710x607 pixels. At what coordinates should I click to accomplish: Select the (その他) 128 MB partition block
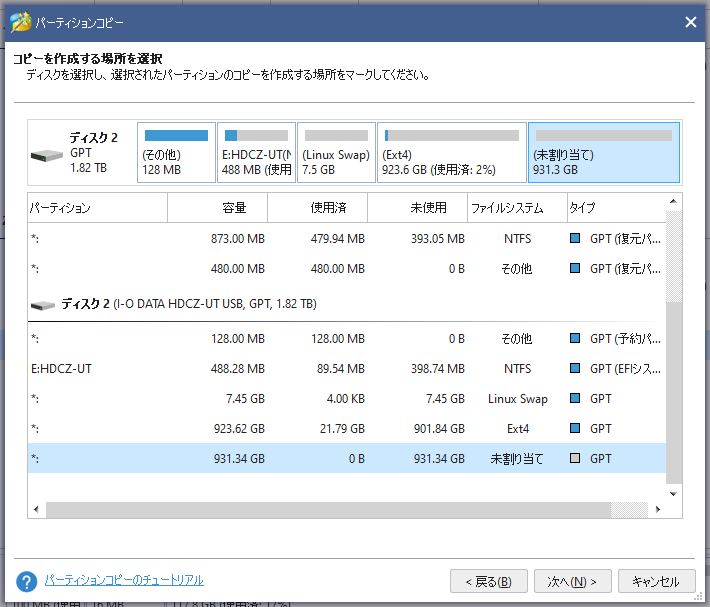point(176,153)
